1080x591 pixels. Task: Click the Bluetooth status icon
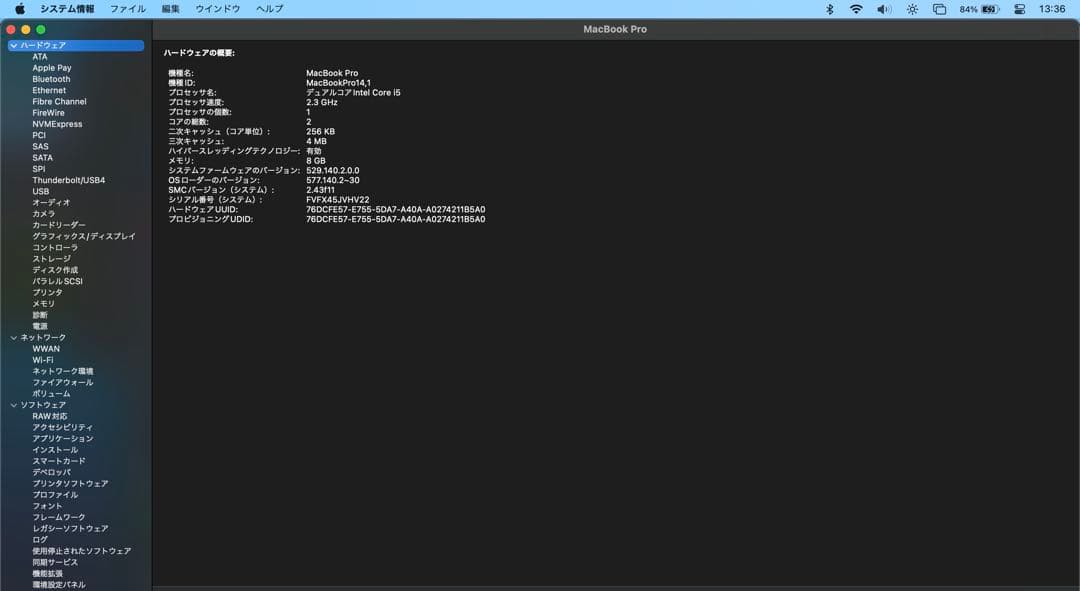[829, 9]
